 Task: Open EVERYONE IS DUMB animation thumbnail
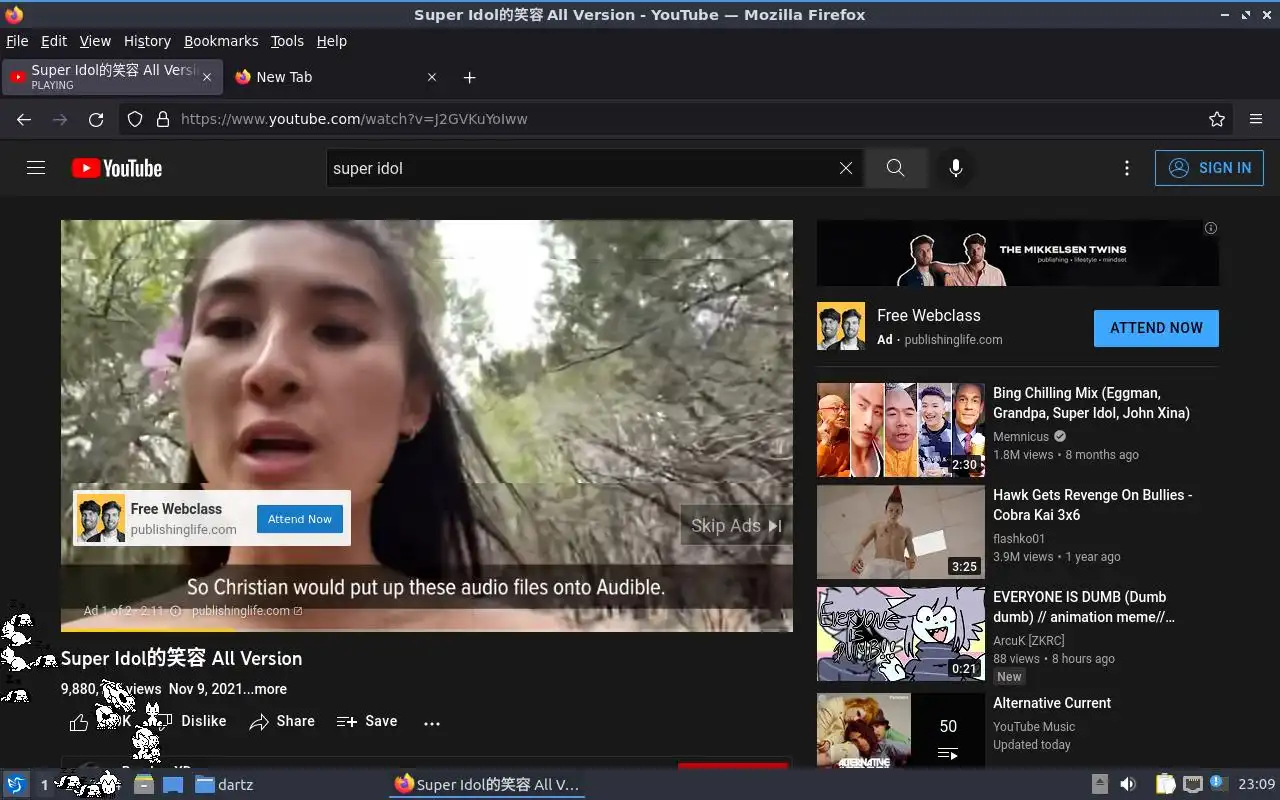pyautogui.click(x=901, y=634)
